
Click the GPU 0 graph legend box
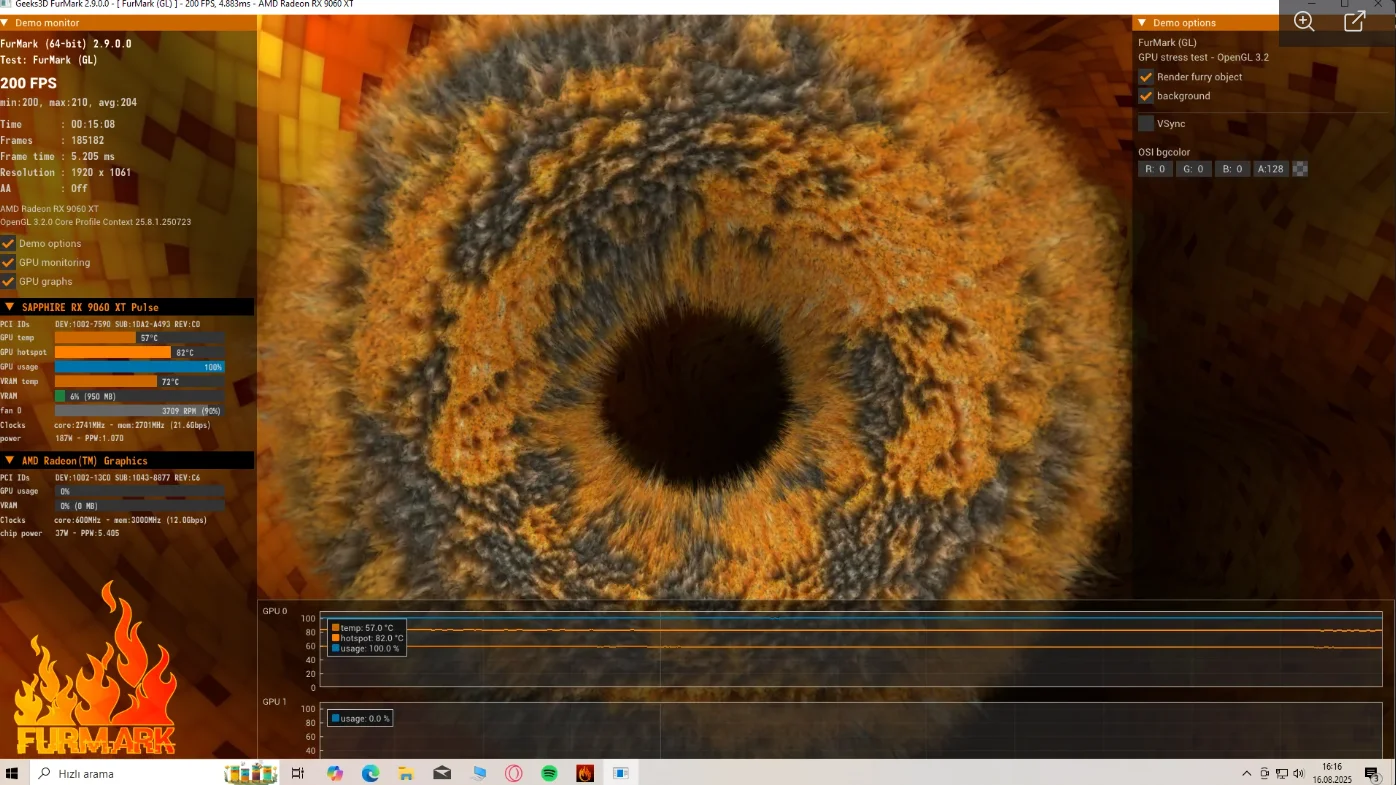pyautogui.click(x=368, y=638)
